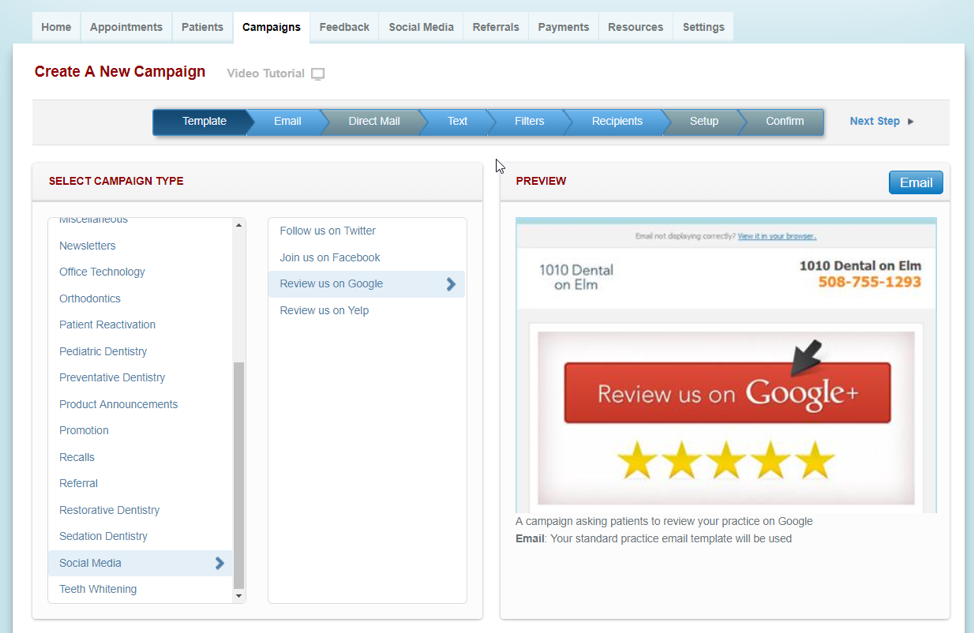
Task: Go to the Home tab
Action: point(56,27)
